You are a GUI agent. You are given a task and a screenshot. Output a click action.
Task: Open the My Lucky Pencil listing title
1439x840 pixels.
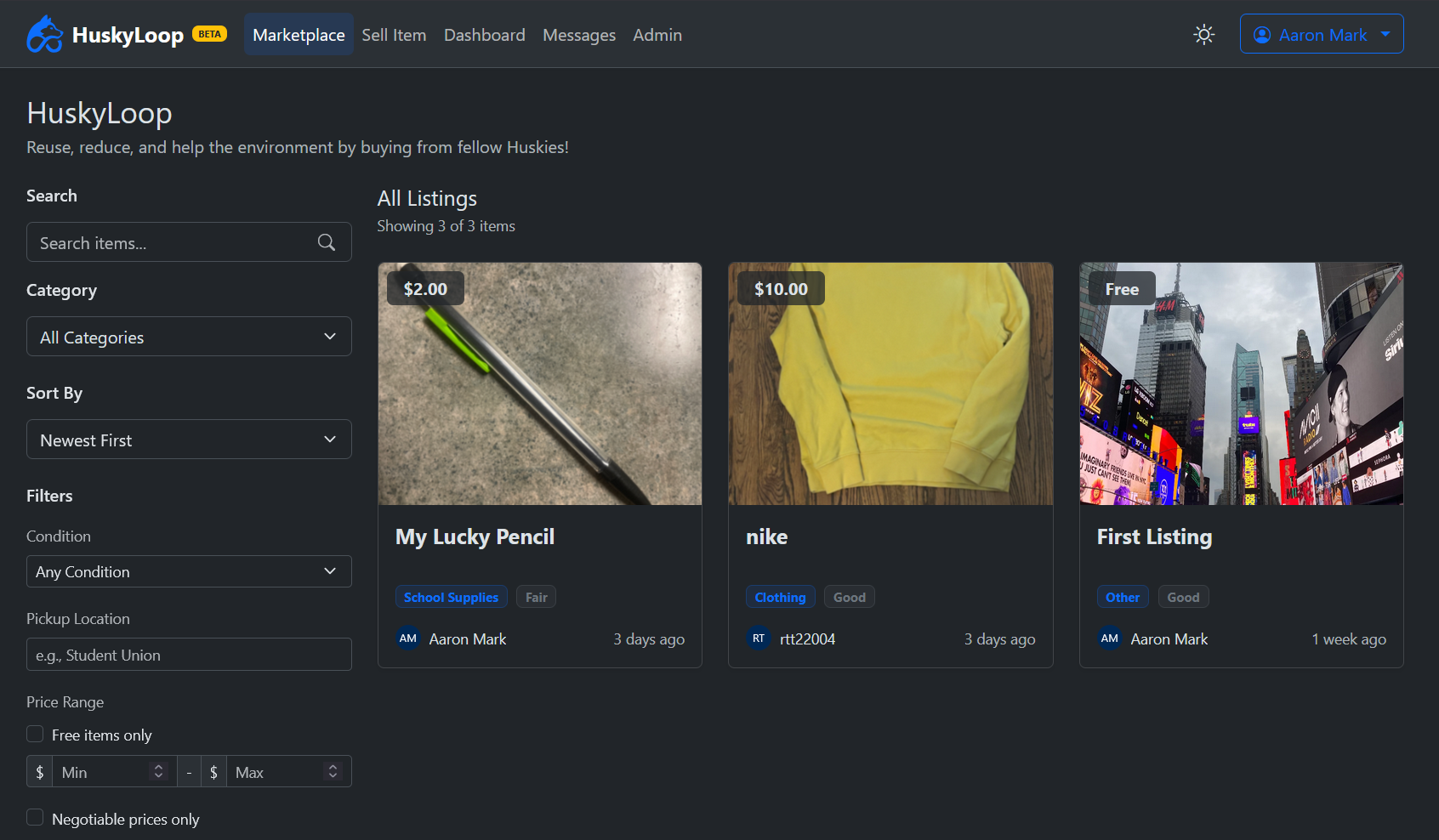[475, 537]
